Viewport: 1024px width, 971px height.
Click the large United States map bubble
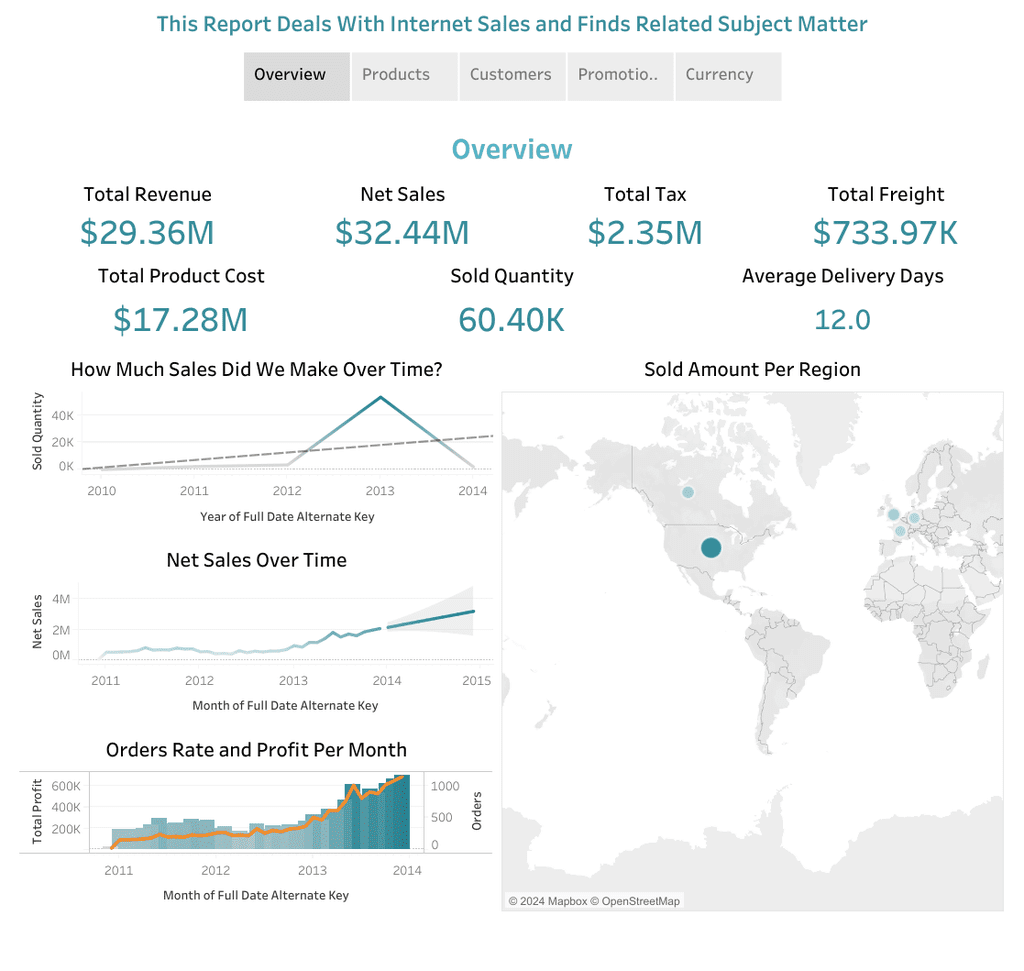711,547
